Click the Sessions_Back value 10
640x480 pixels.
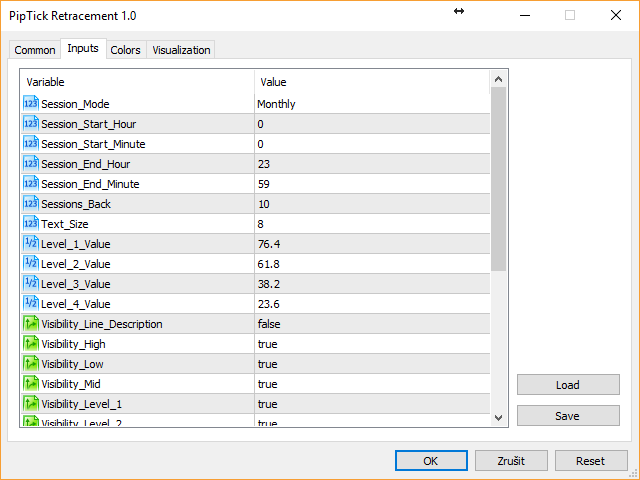coord(264,204)
